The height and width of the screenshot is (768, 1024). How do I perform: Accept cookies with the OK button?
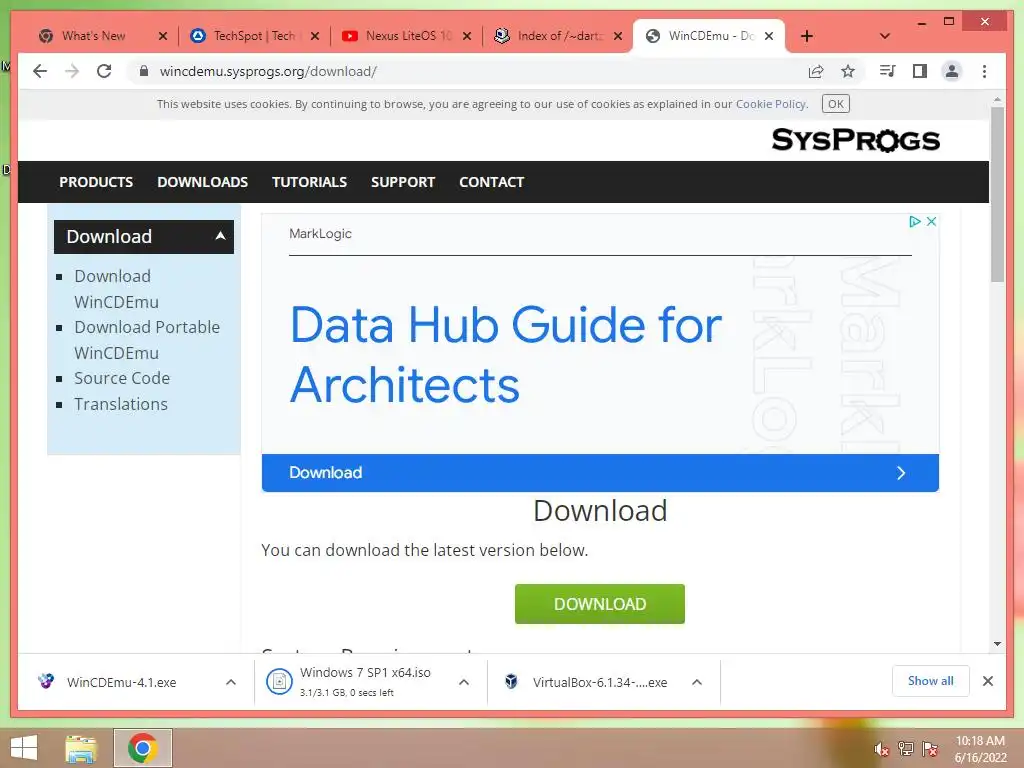[835, 104]
